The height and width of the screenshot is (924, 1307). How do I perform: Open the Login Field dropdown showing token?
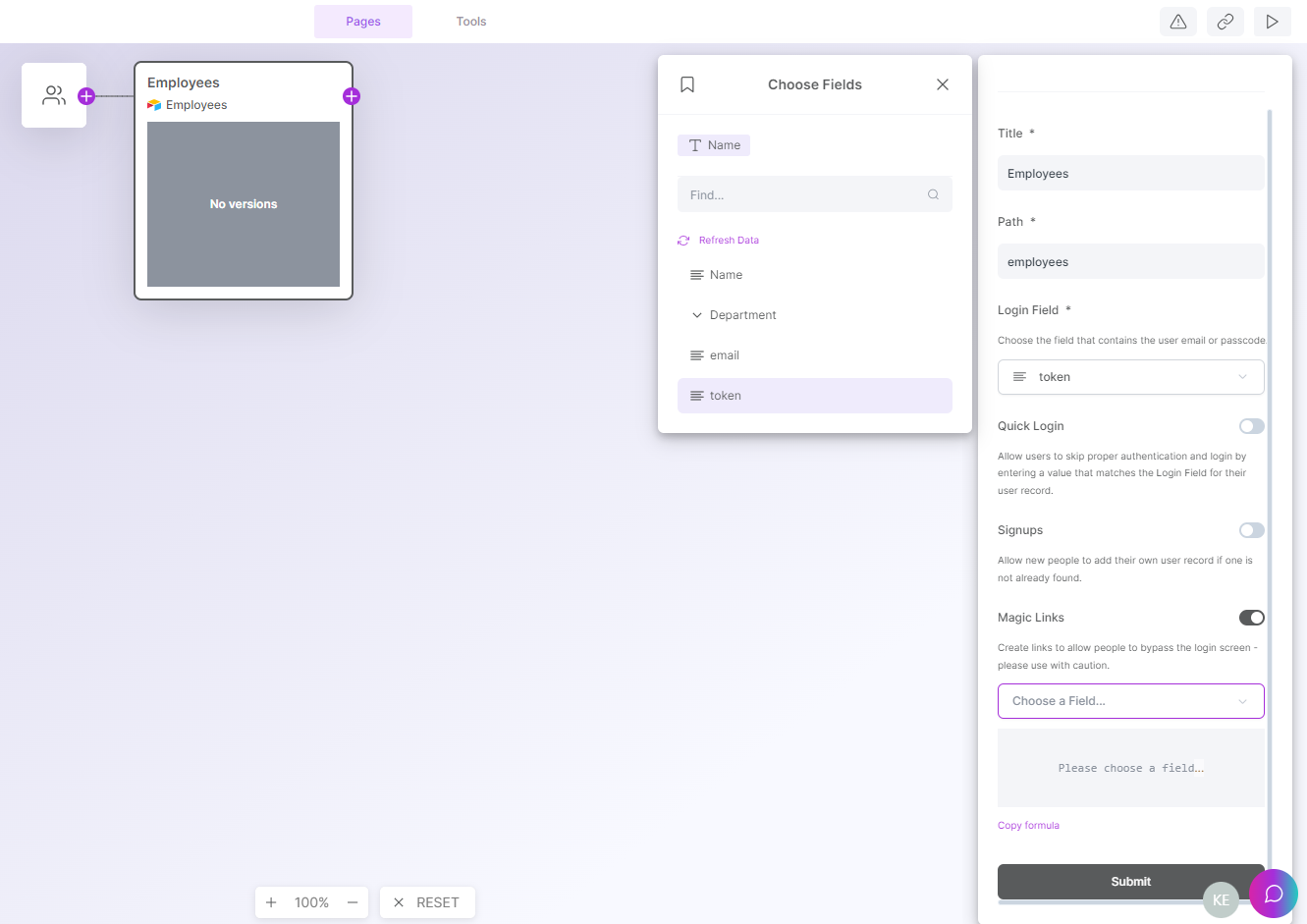(x=1131, y=377)
